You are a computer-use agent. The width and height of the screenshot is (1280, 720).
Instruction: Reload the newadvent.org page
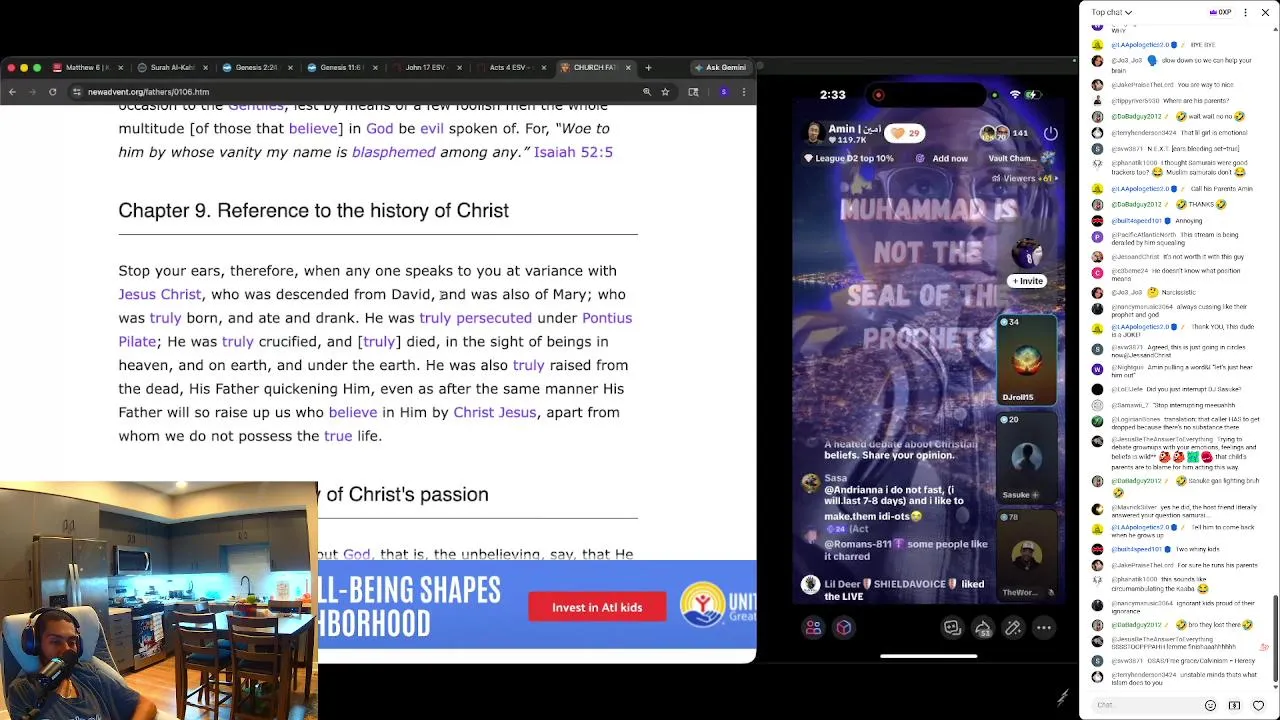[x=52, y=92]
